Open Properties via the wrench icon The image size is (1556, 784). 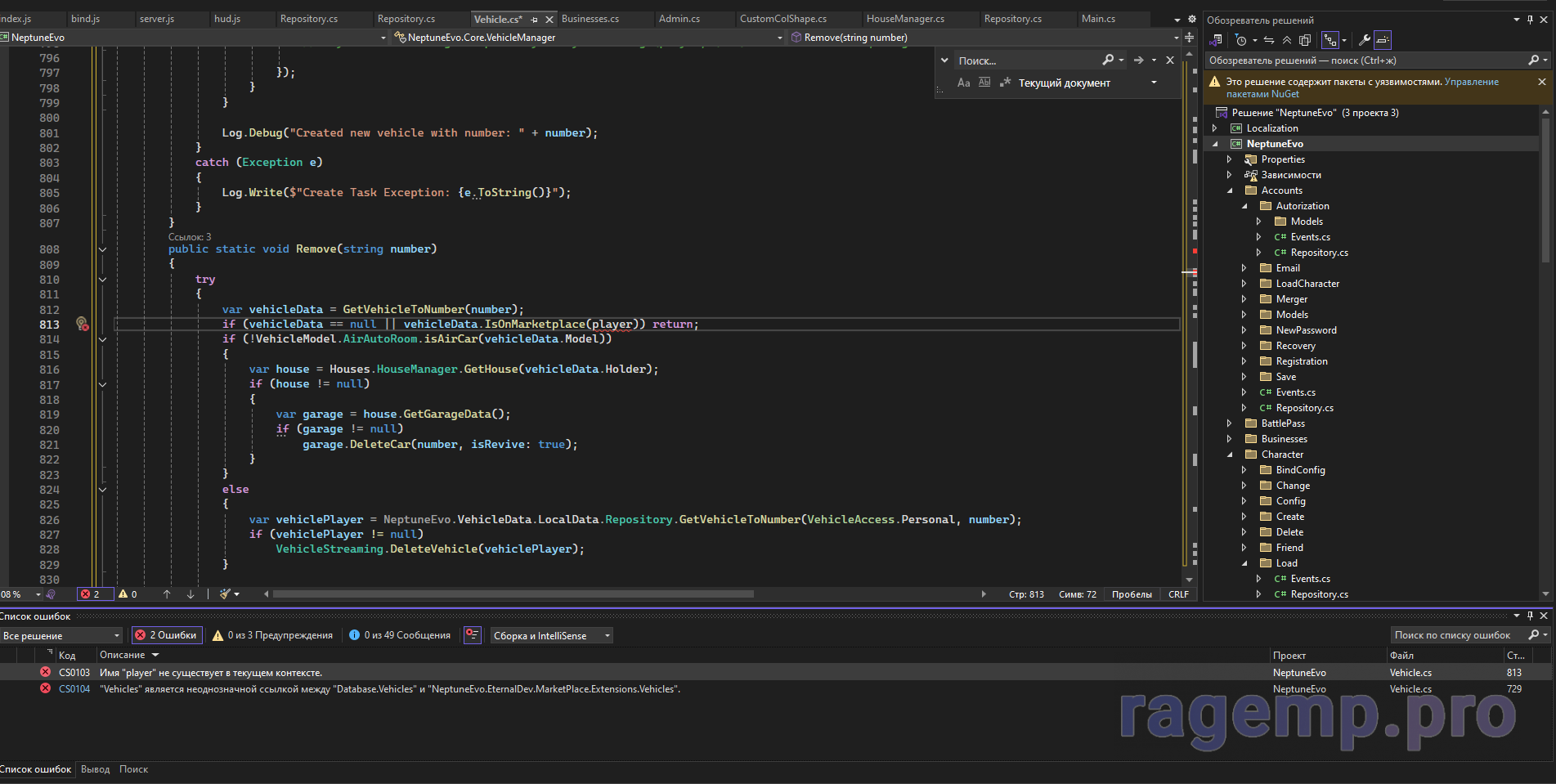(1364, 40)
